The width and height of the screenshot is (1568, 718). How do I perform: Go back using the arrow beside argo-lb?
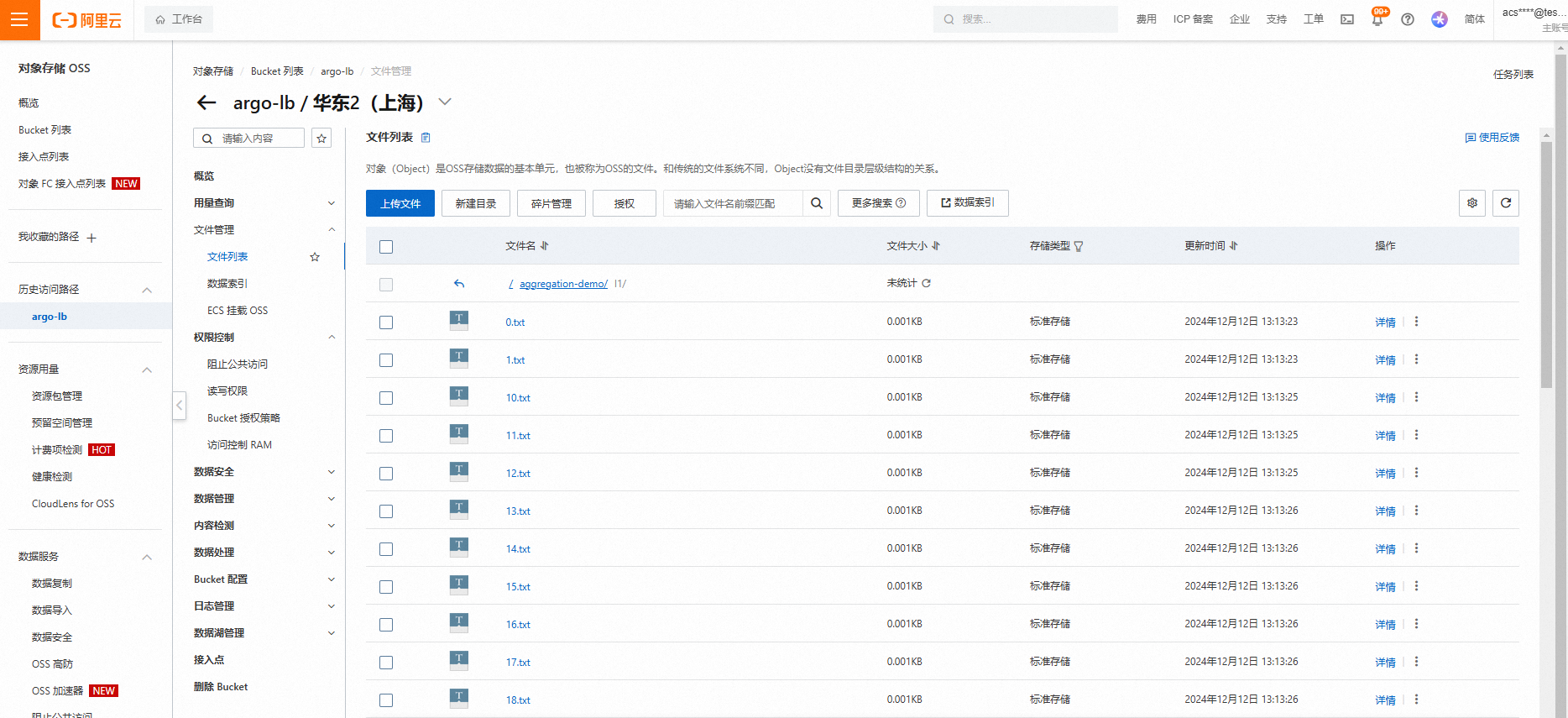pyautogui.click(x=206, y=102)
